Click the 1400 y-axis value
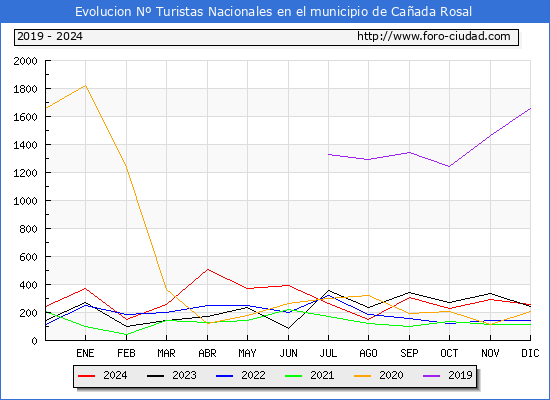 point(25,145)
